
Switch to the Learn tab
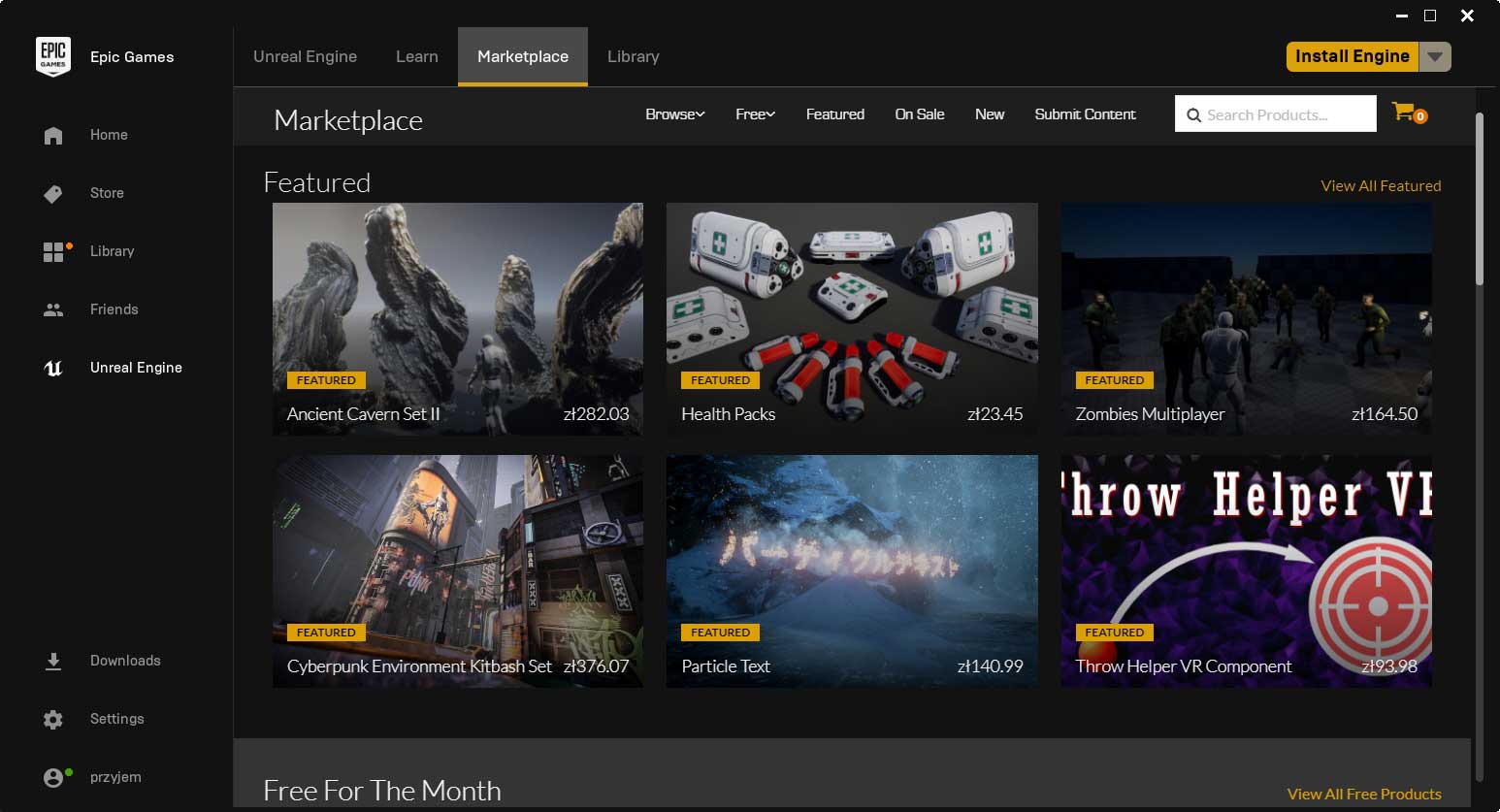pyautogui.click(x=417, y=56)
